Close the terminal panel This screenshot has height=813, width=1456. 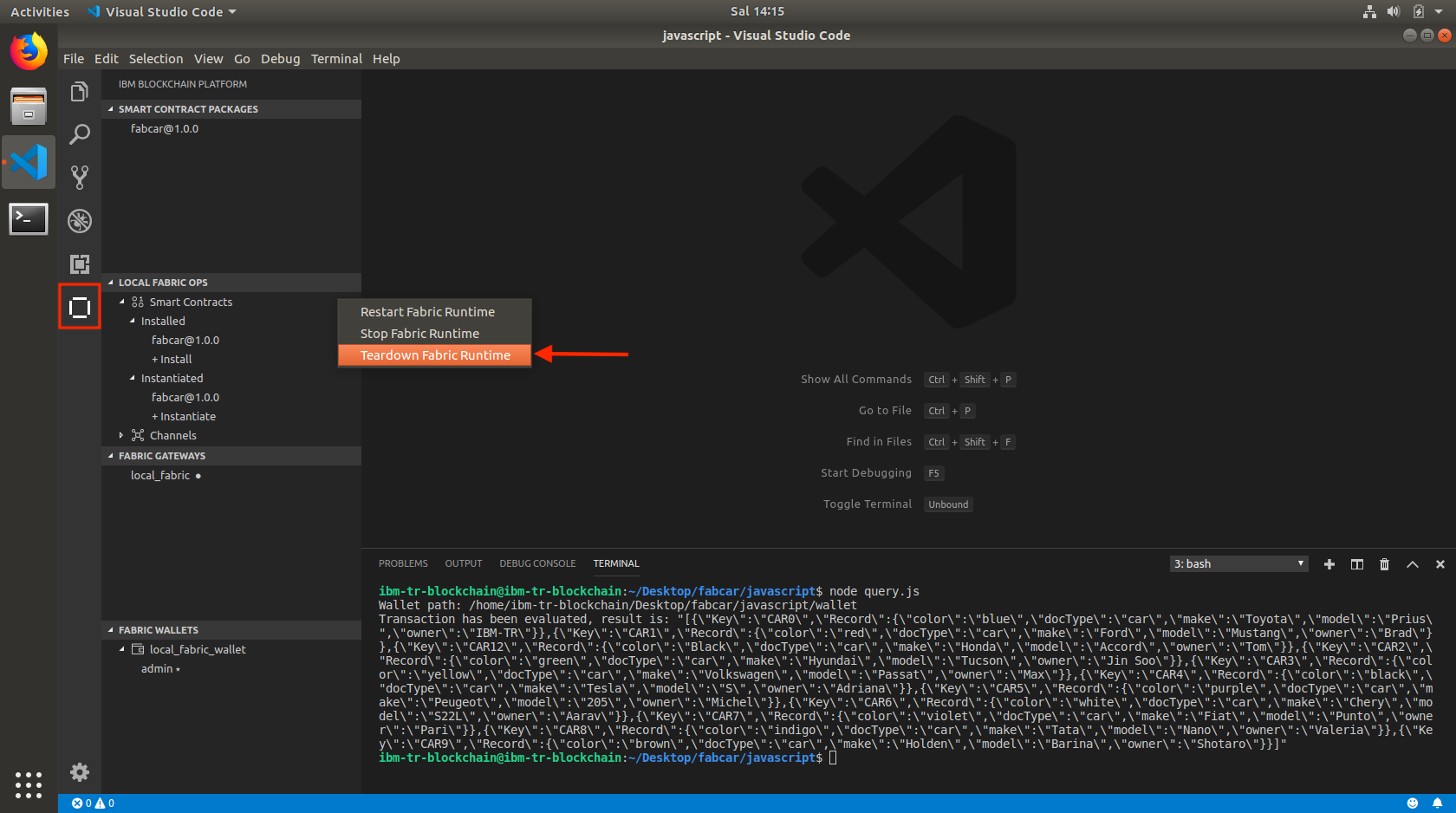pos(1440,564)
